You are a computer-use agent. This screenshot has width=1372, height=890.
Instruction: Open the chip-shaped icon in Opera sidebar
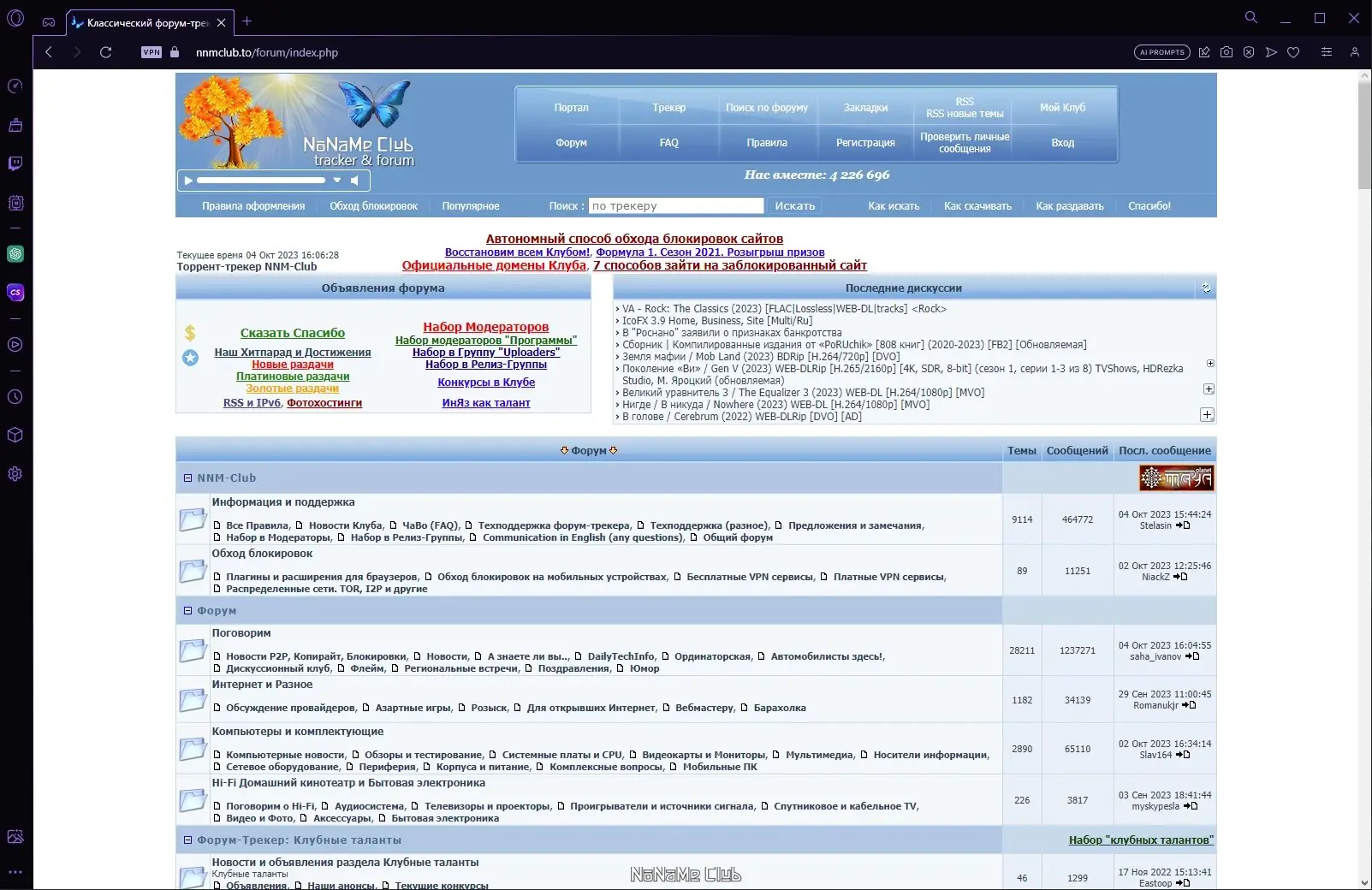pos(15,203)
